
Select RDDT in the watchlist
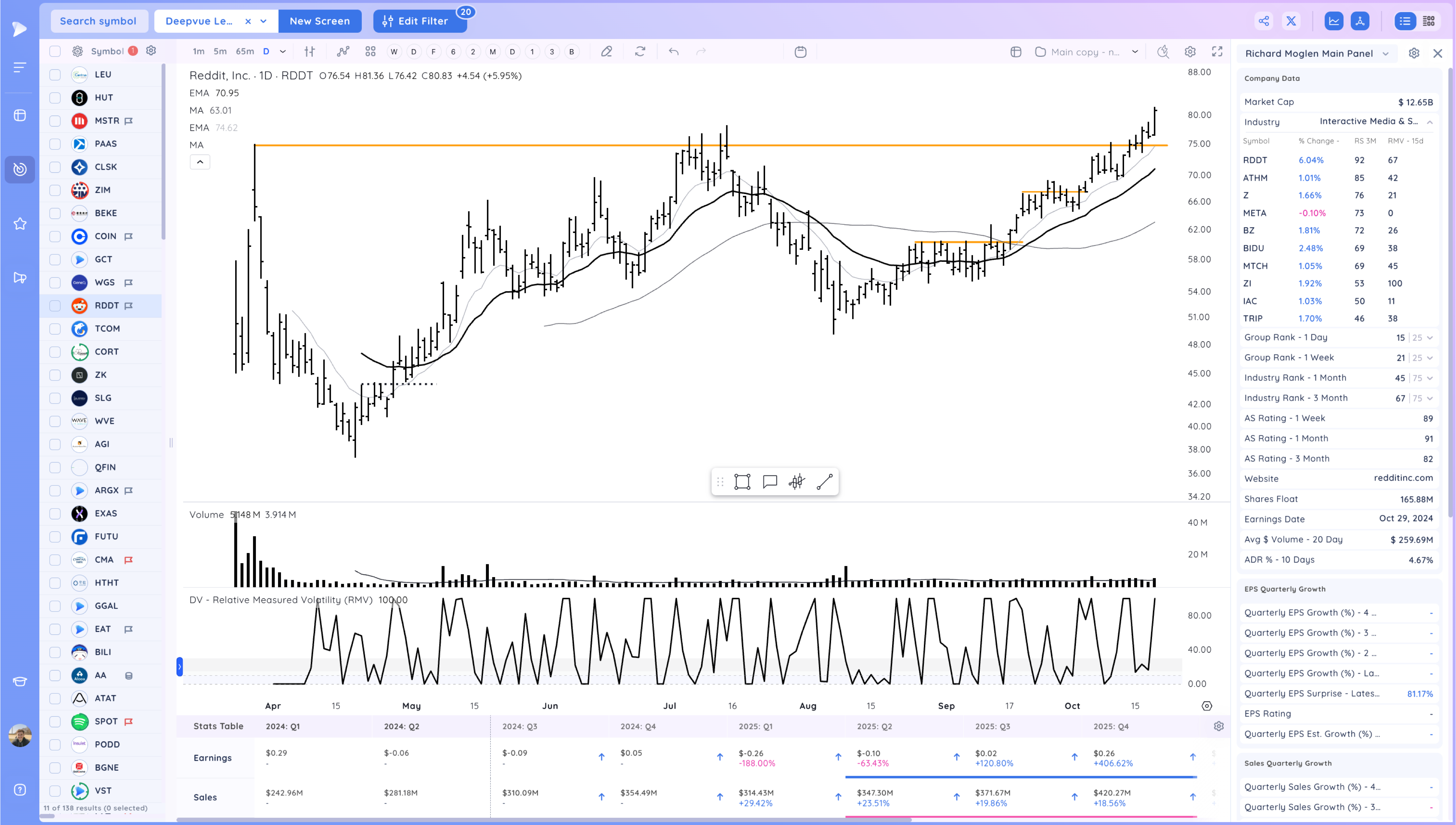[x=106, y=305]
